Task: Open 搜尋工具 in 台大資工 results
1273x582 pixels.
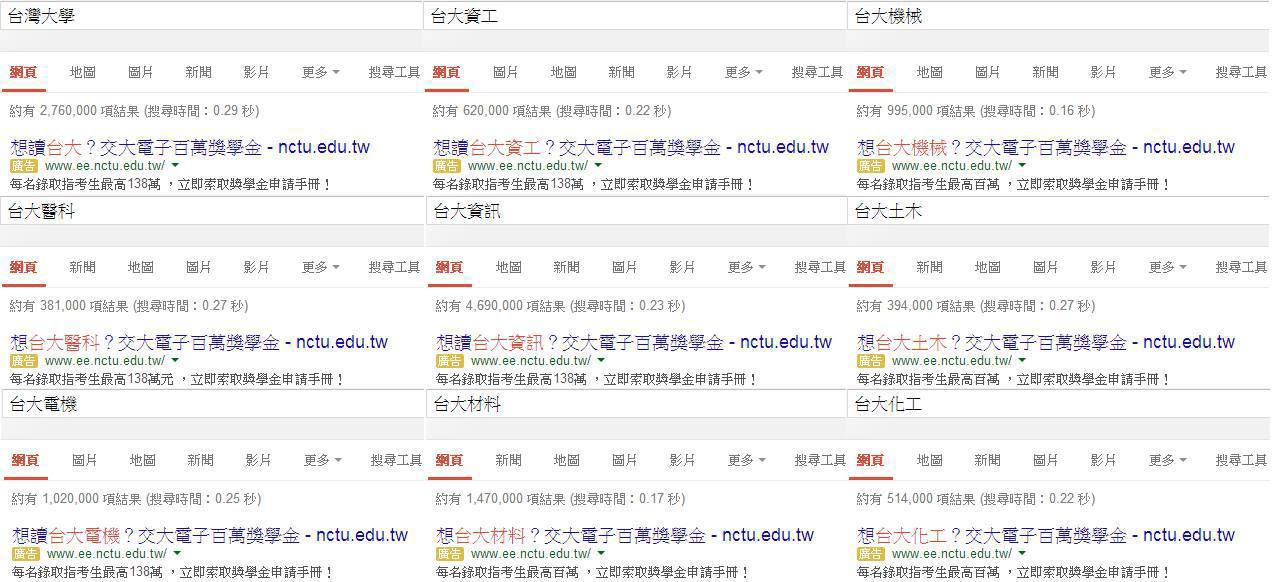Action: click(x=818, y=72)
